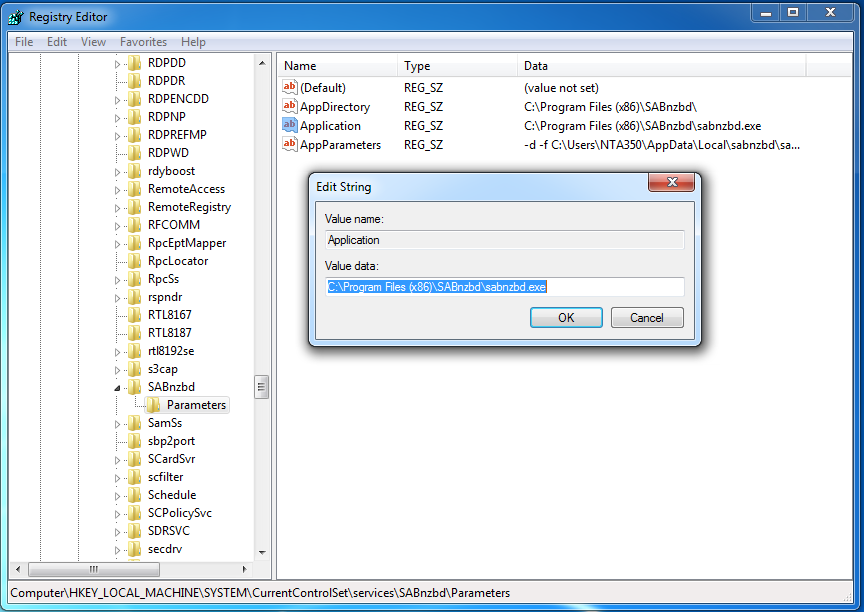
Task: Click the SABnzbd folder icon
Action: [134, 387]
